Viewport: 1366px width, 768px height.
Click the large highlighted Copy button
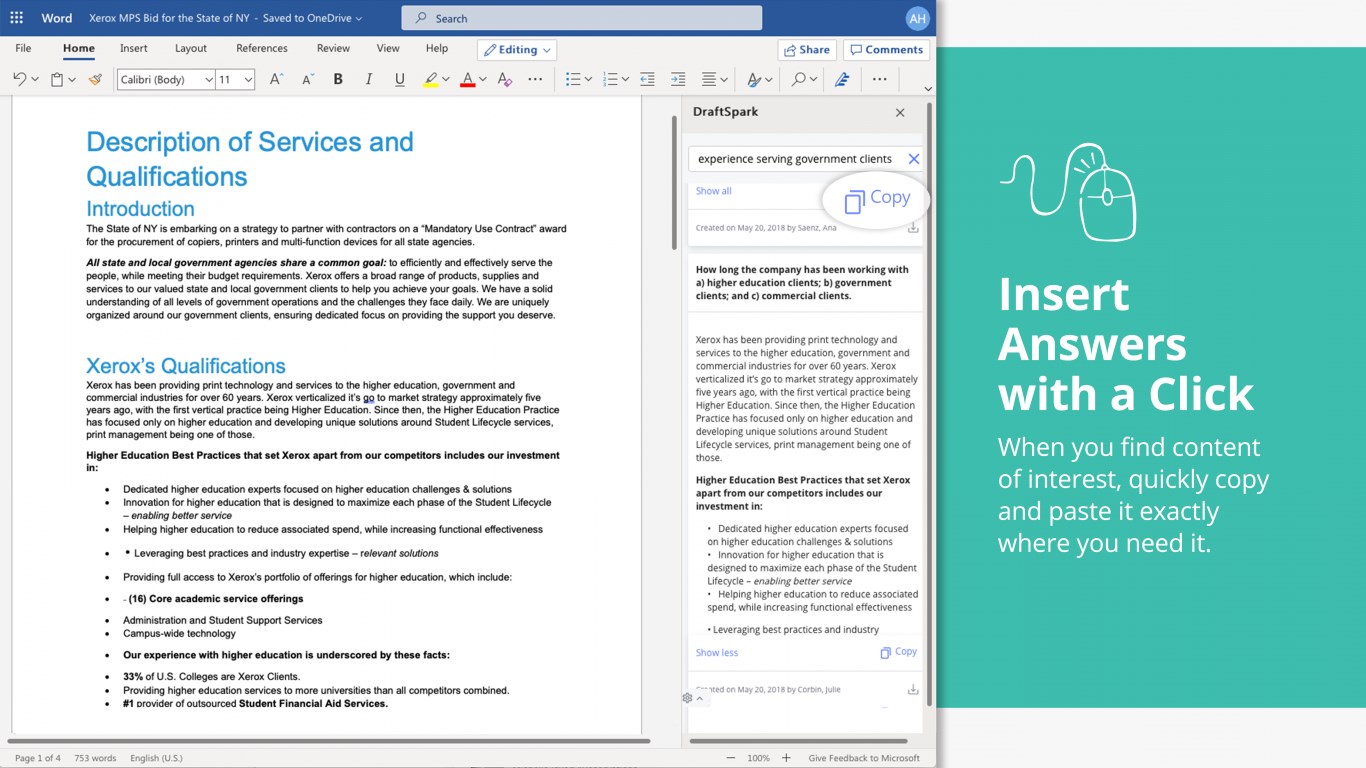pyautogui.click(x=876, y=200)
